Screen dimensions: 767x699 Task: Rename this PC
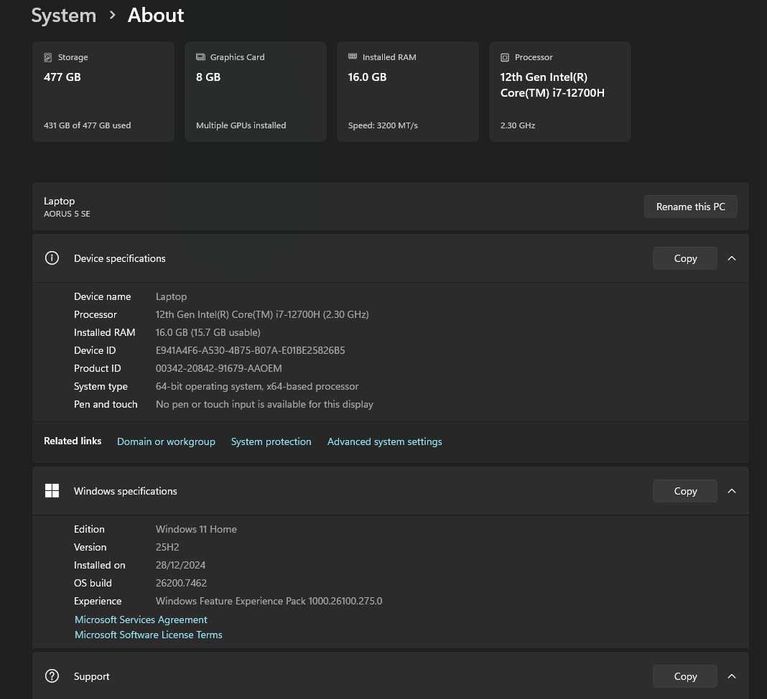pyautogui.click(x=690, y=207)
